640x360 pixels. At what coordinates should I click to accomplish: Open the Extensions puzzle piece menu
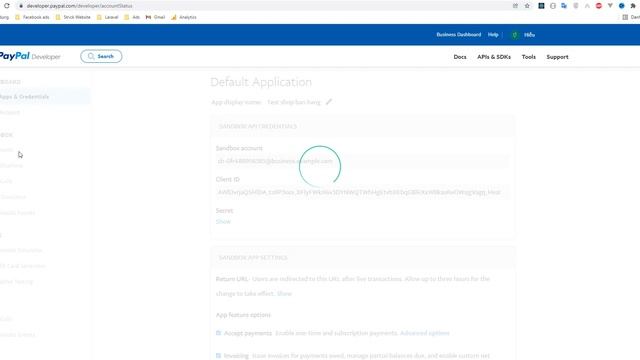coord(633,6)
